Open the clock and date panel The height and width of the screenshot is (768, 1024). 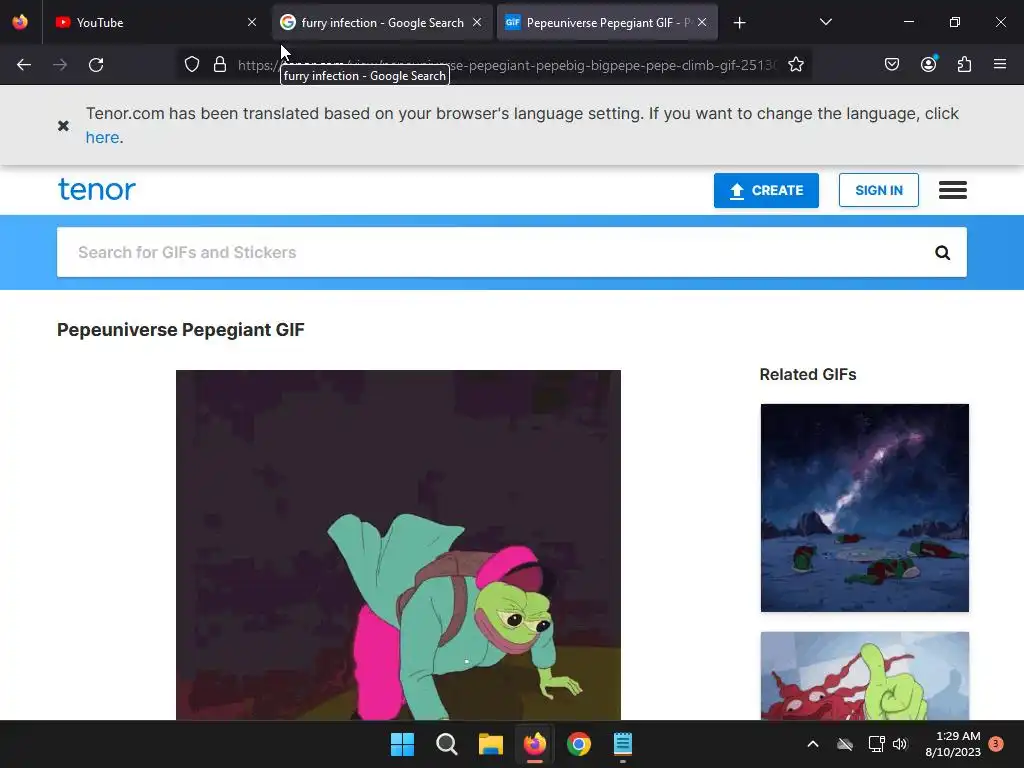[x=953, y=744]
